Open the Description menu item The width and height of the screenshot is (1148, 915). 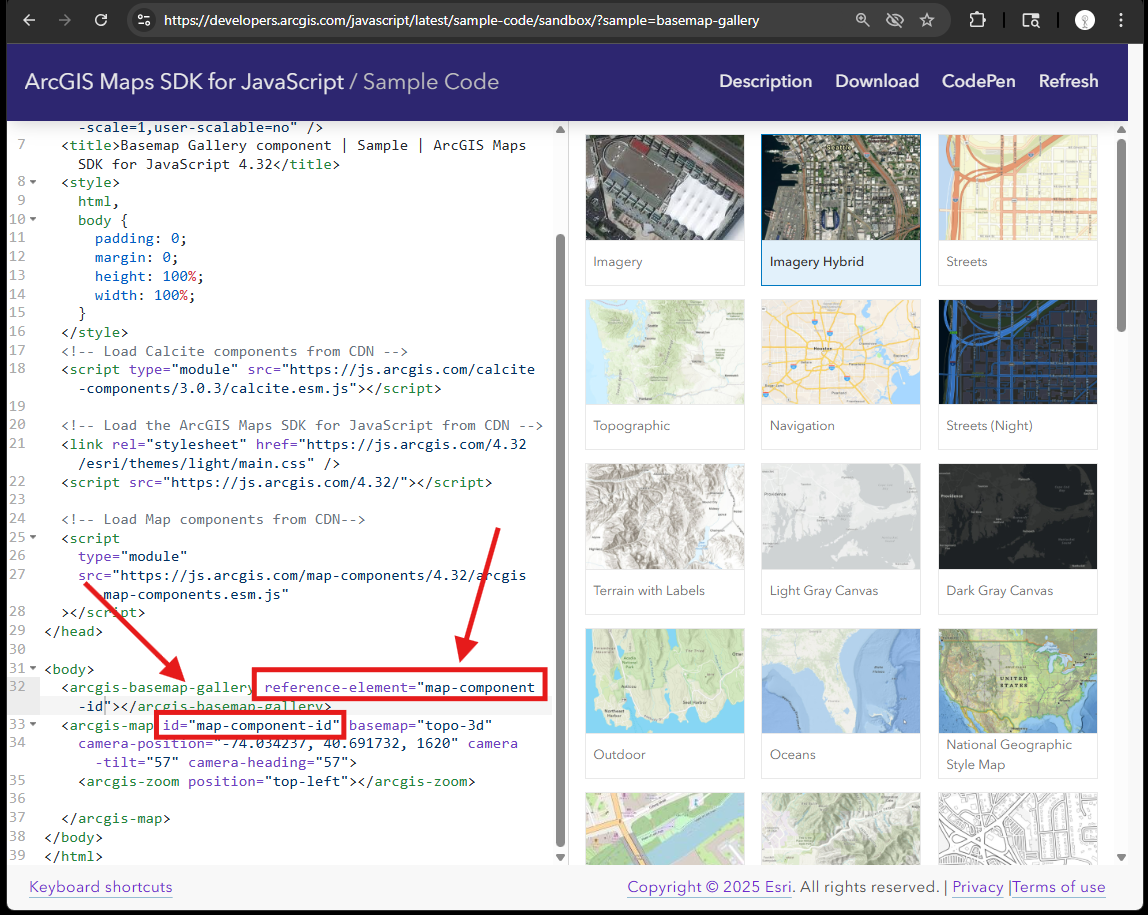[765, 81]
